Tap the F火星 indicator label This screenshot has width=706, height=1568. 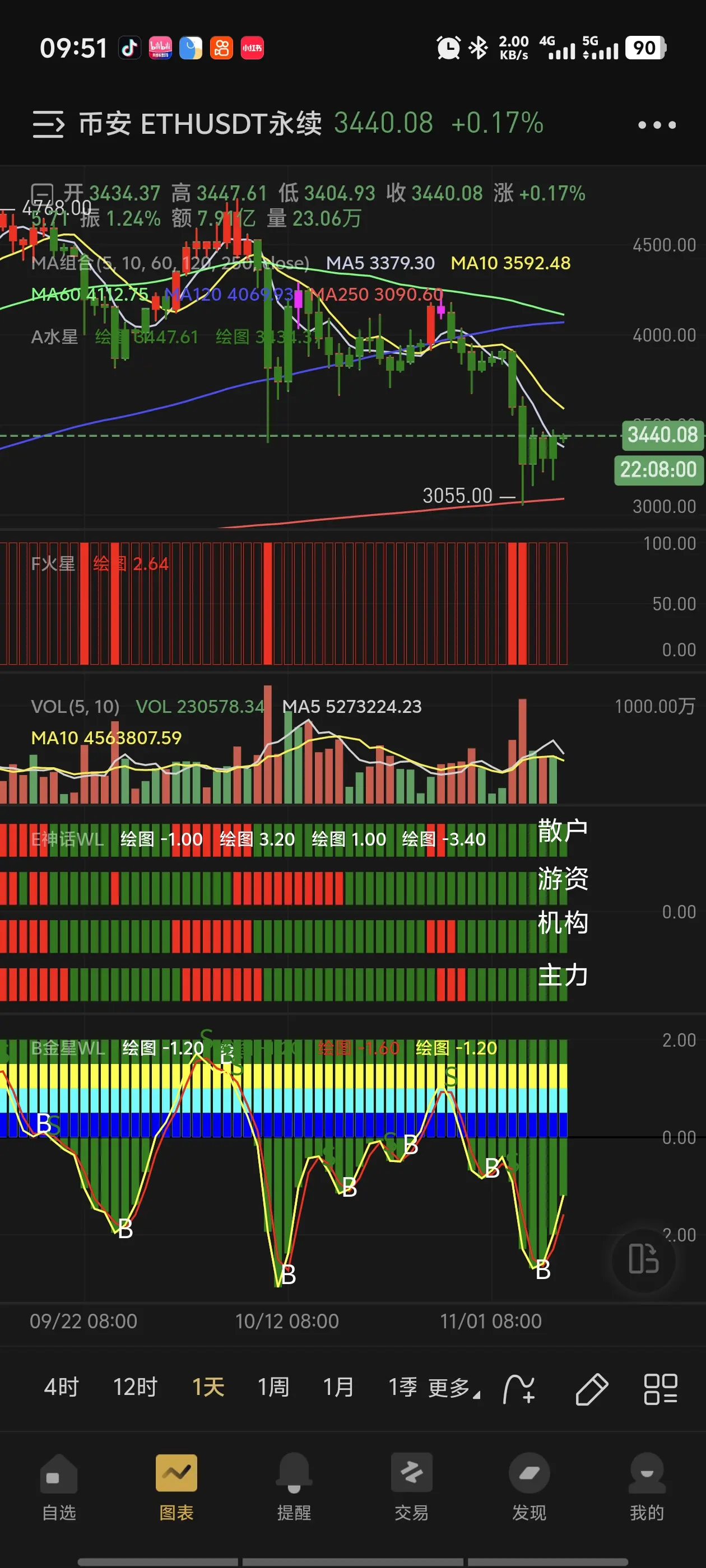[53, 564]
